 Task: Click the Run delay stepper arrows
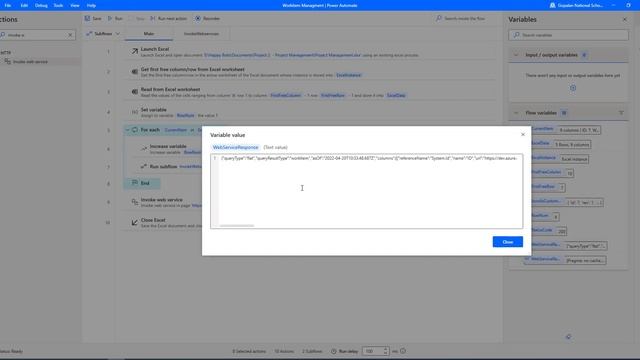[385, 351]
